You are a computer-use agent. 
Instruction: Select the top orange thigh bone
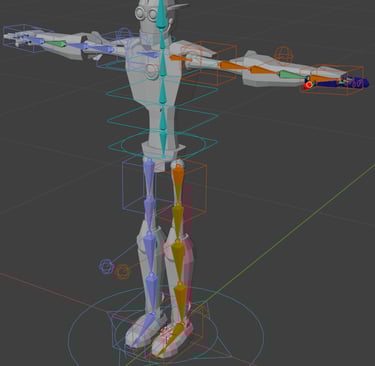click(x=178, y=183)
